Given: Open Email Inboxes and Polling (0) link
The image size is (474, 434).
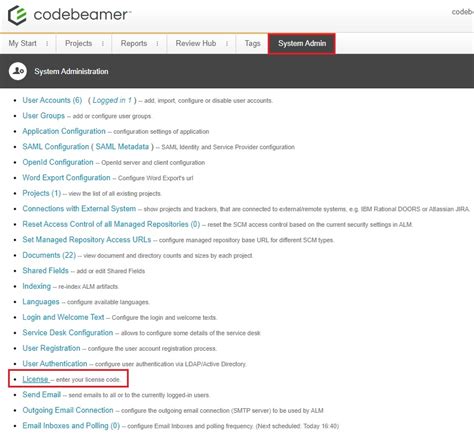Looking at the screenshot, I should coord(71,426).
